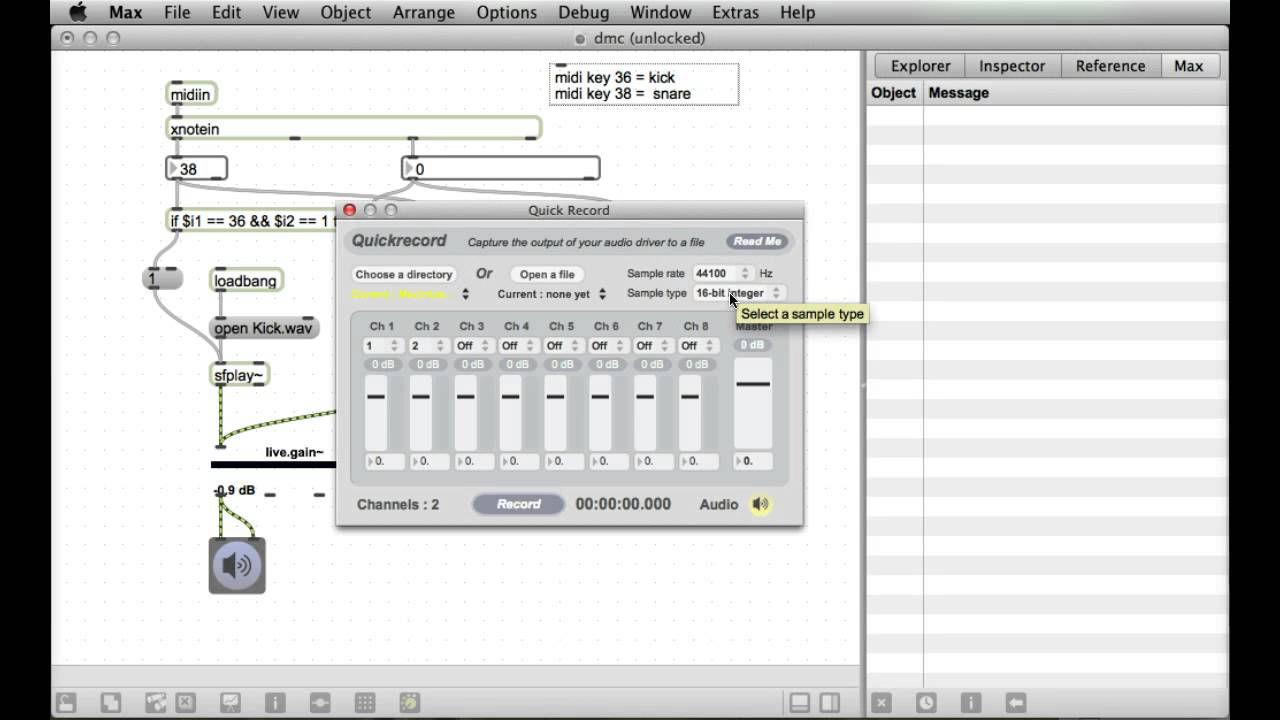
Task: Click the slider-like icon between the i and grid icons
Action: coord(320,702)
